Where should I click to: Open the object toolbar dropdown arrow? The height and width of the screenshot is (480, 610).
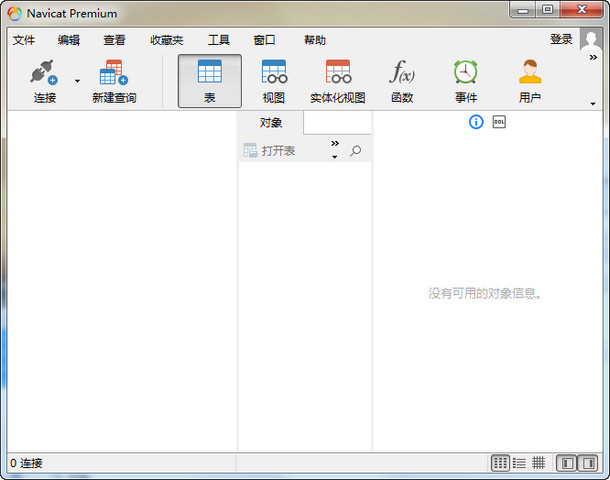tap(335, 157)
